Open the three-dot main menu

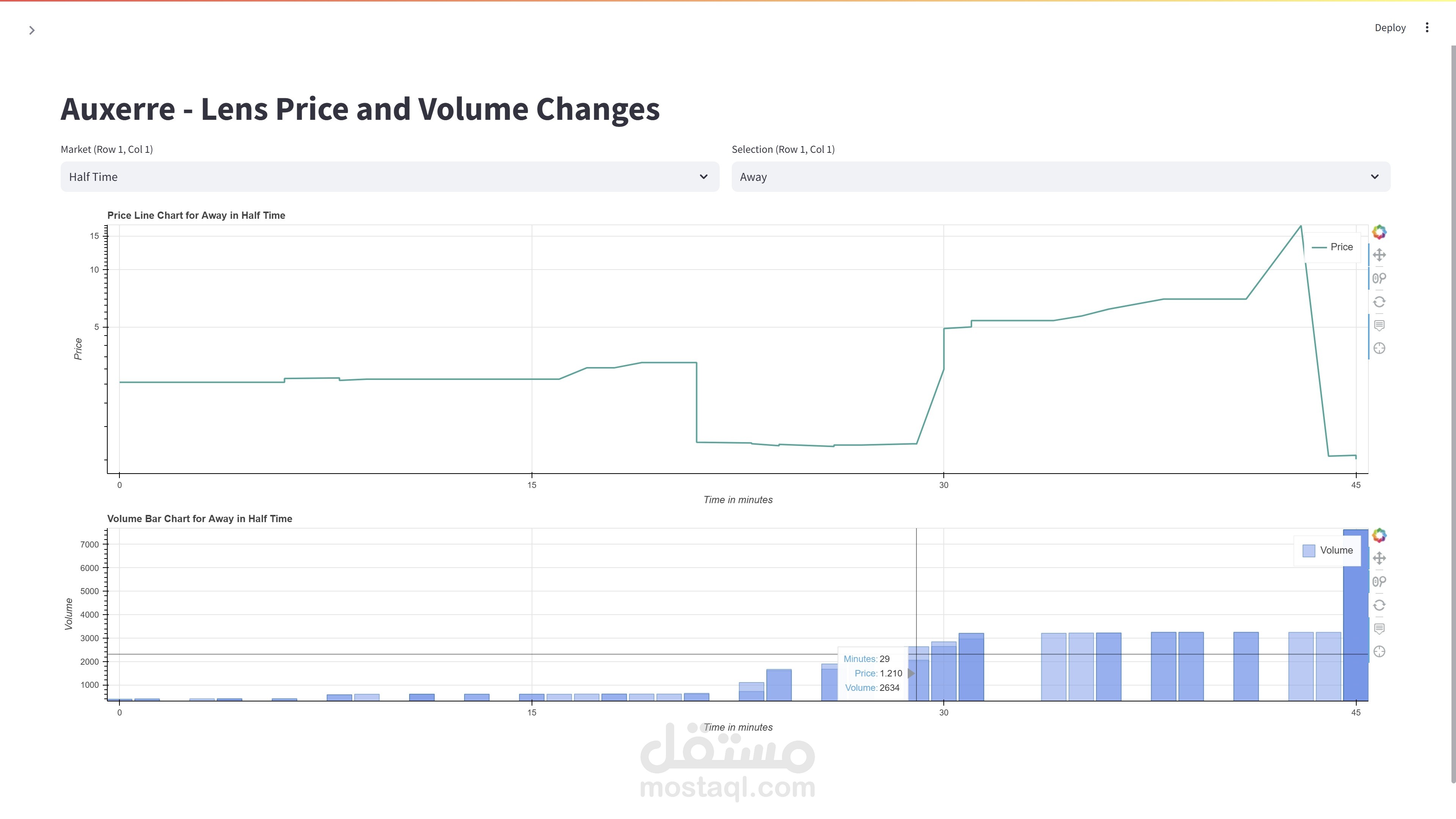click(1426, 28)
